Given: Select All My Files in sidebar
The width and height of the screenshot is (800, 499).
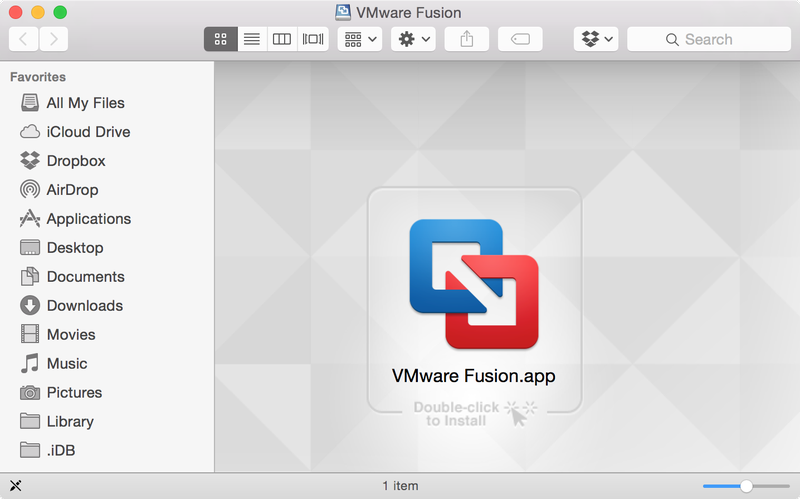Looking at the screenshot, I should 107,103.
